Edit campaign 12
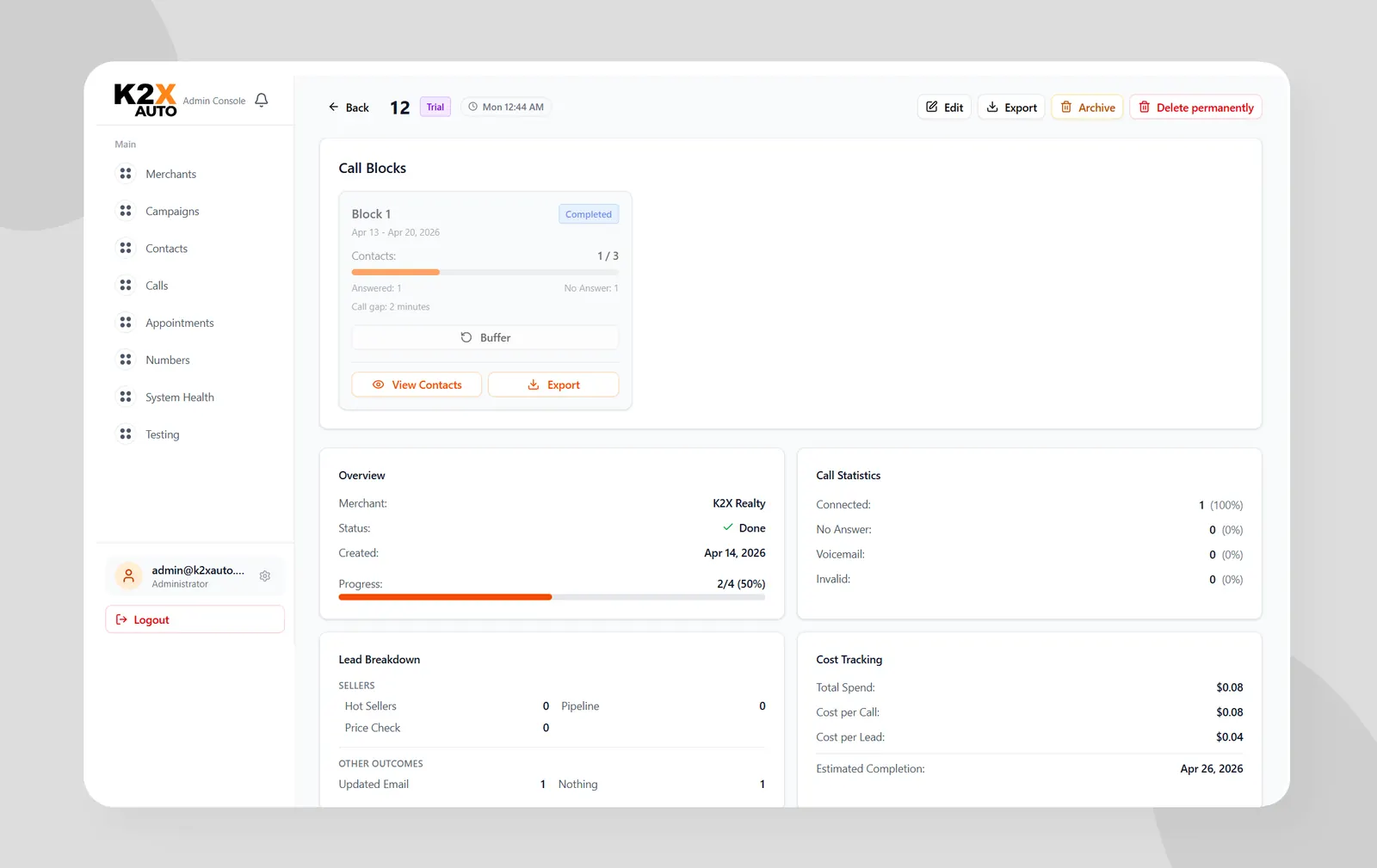The width and height of the screenshot is (1377, 868). [x=944, y=108]
